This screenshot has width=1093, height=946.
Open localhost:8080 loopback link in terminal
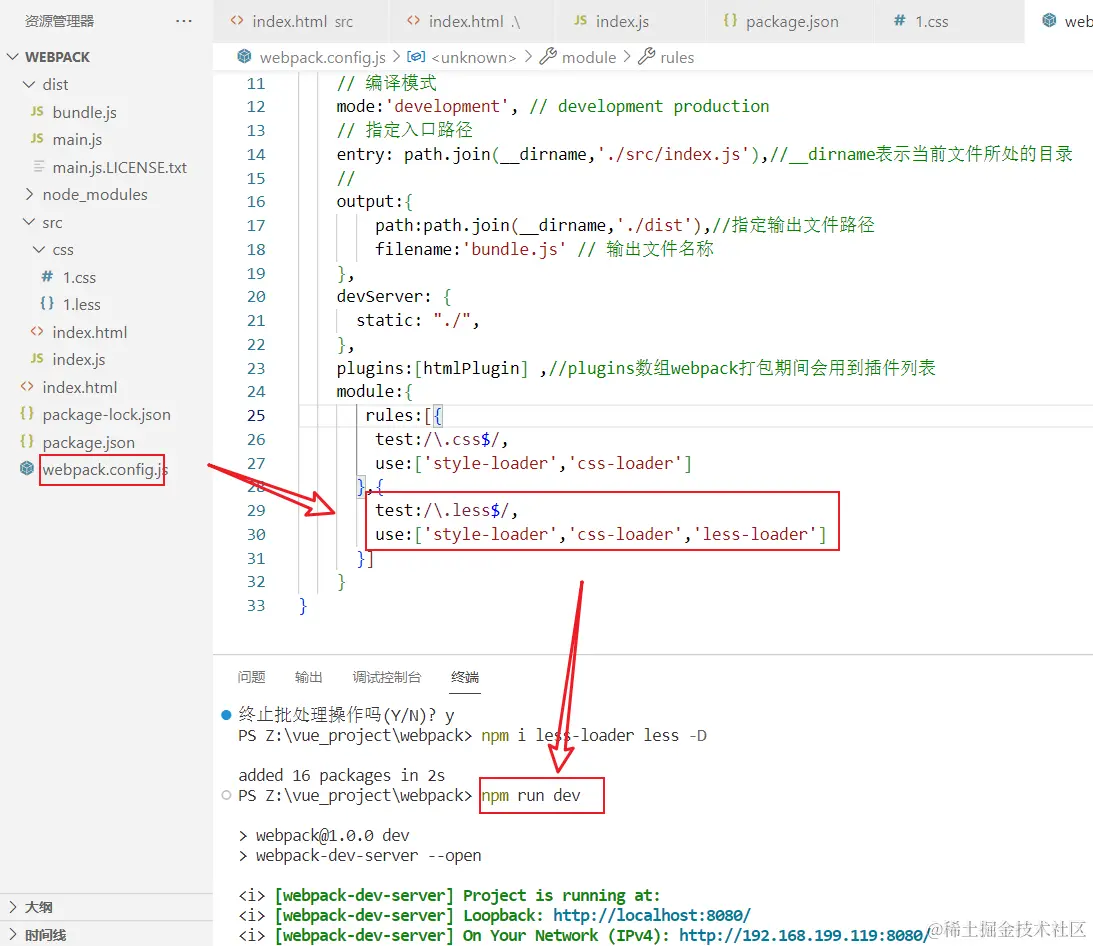point(652,915)
